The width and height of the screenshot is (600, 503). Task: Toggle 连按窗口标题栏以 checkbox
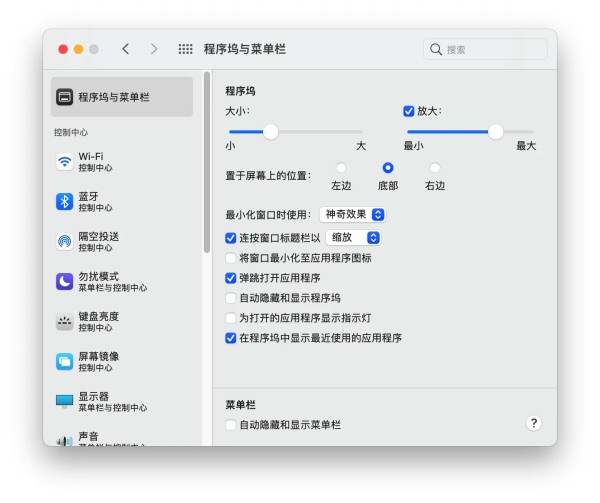[230, 238]
